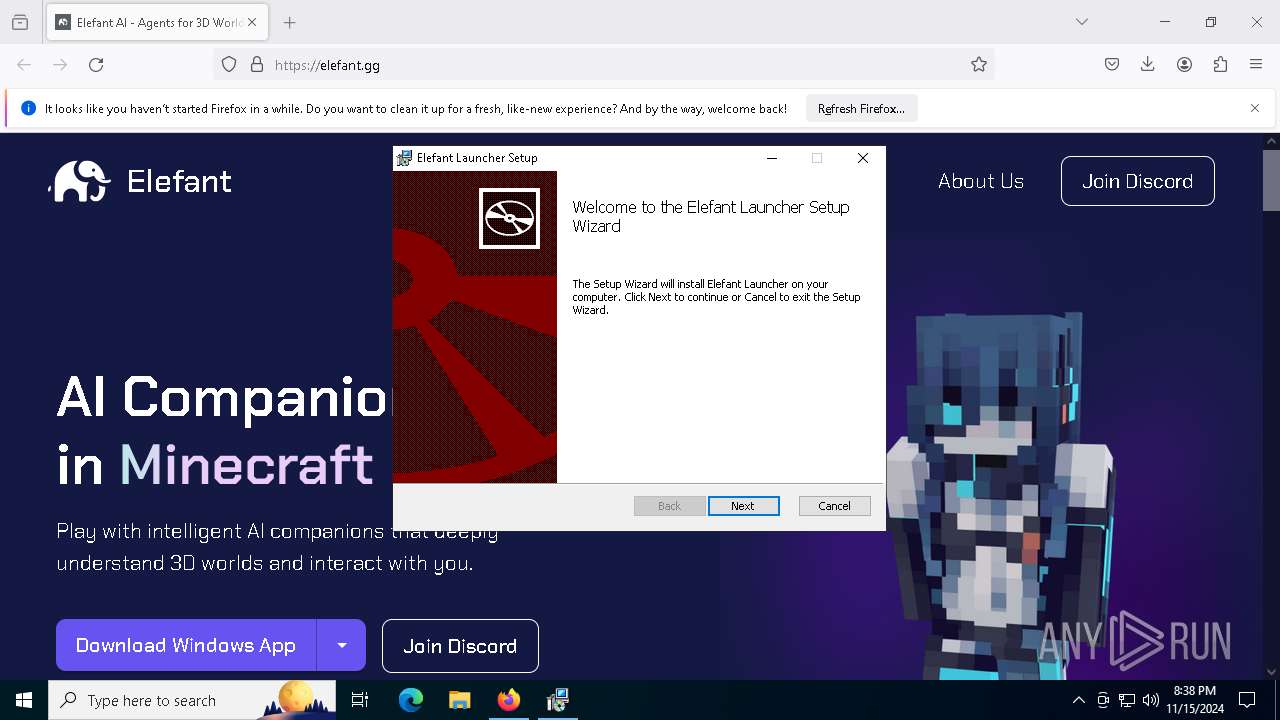Open the recent browsing view icon
Viewport: 1280px width, 720px height.
pyautogui.click(x=20, y=22)
